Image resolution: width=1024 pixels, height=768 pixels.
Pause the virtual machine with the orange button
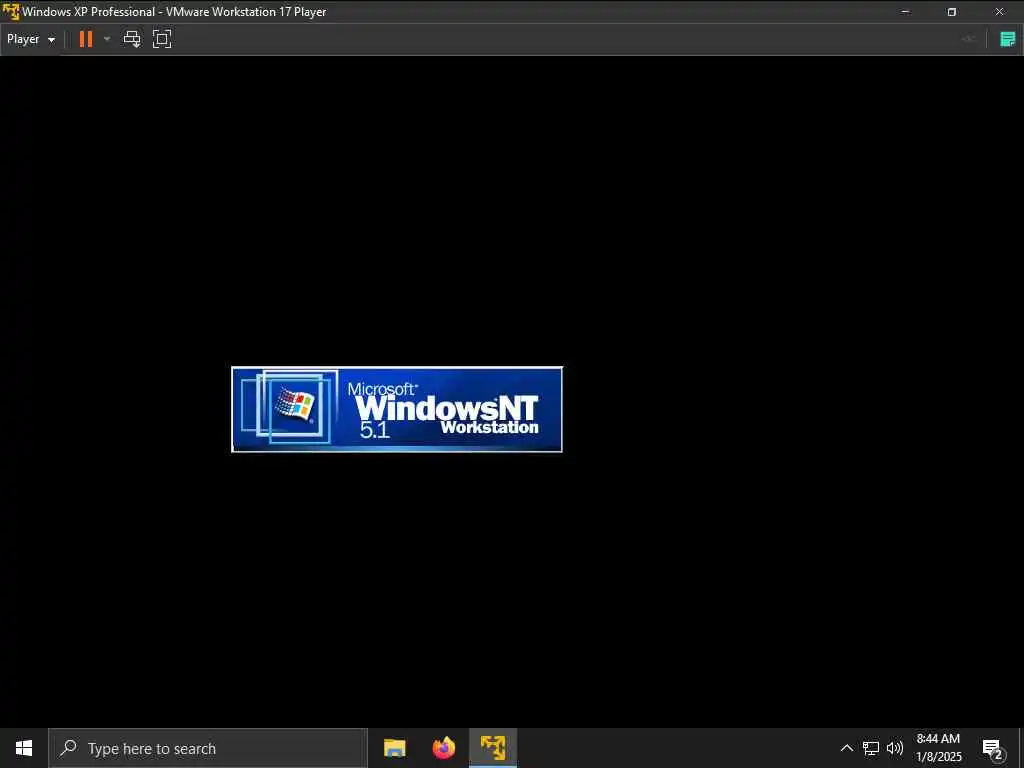86,39
